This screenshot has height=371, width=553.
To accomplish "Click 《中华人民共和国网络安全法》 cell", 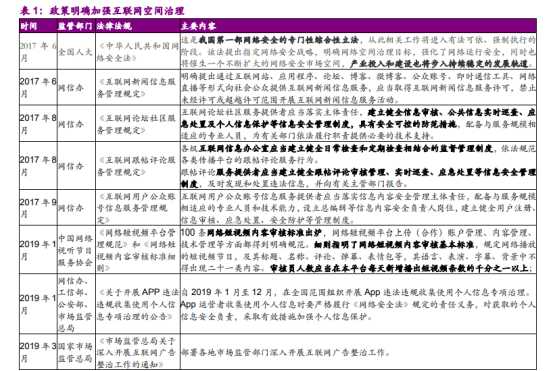I will 138,52.
